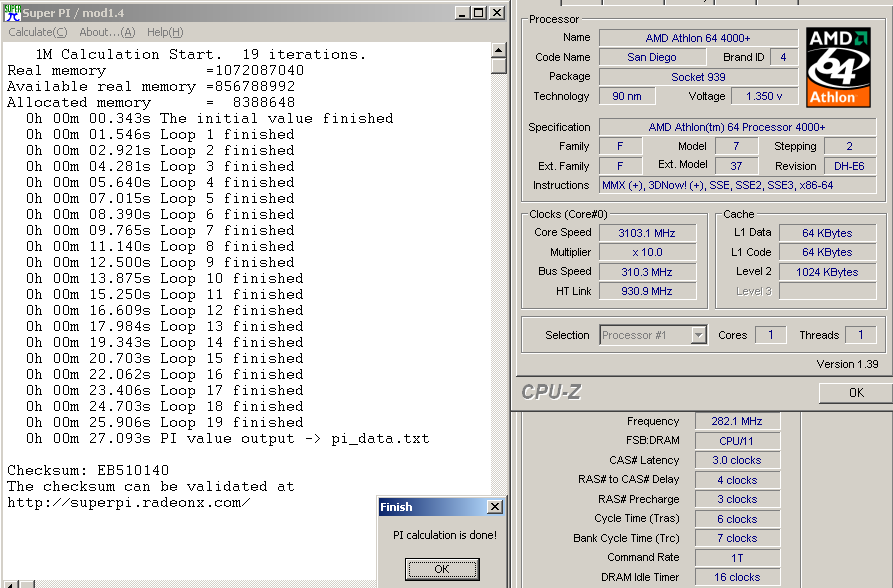Click the Name field 'AMD Athlon 64 4000+'

coord(698,38)
